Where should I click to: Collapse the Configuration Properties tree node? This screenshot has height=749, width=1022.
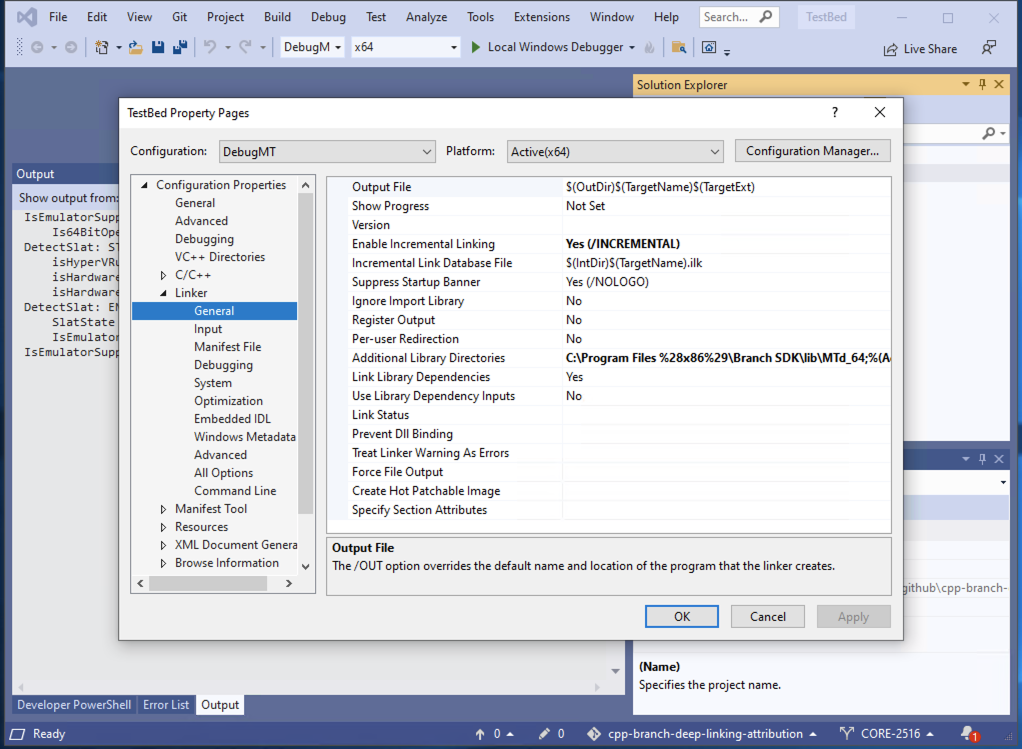tap(145, 185)
